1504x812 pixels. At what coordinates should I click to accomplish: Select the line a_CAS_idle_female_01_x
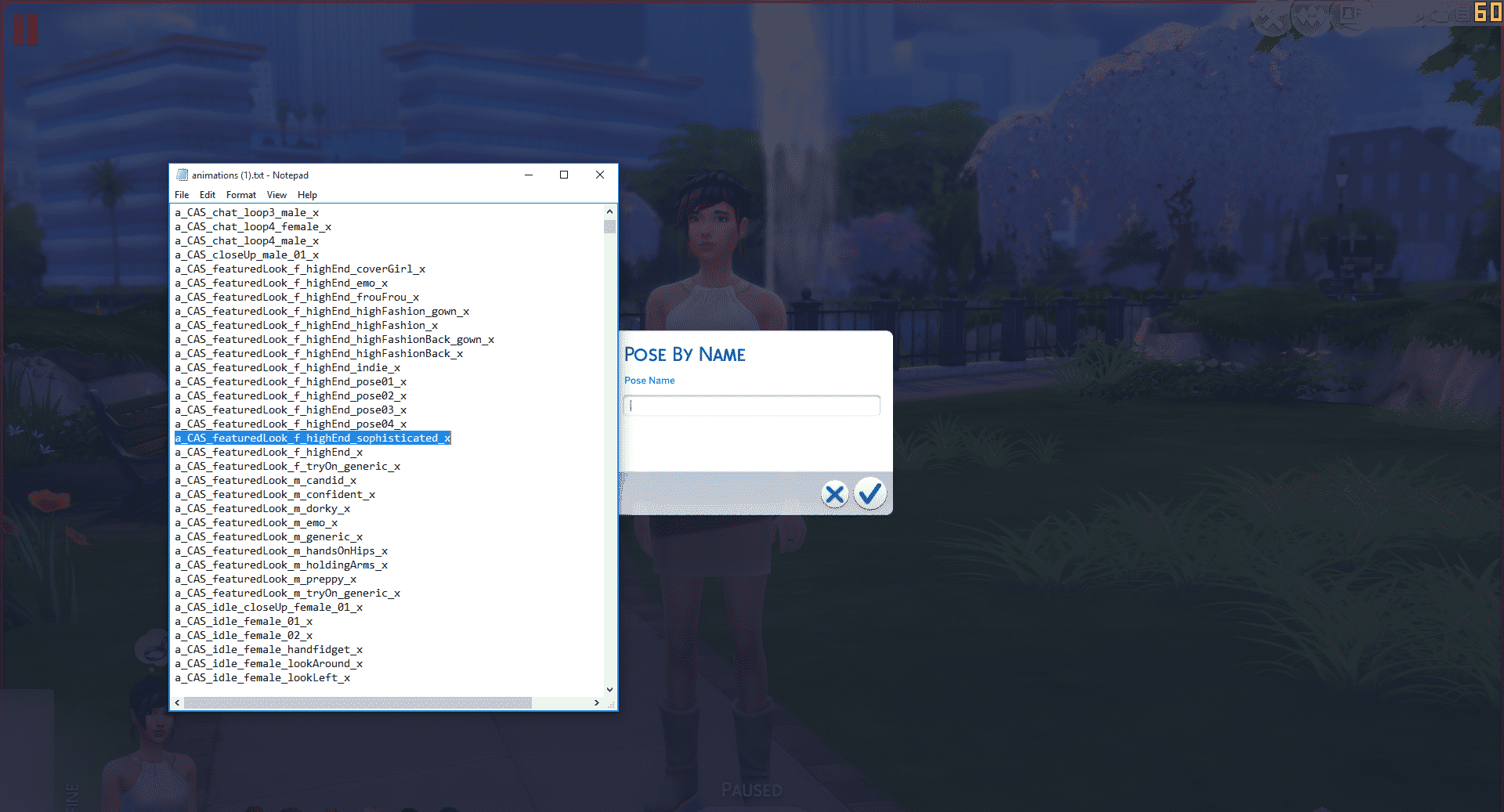click(x=243, y=621)
